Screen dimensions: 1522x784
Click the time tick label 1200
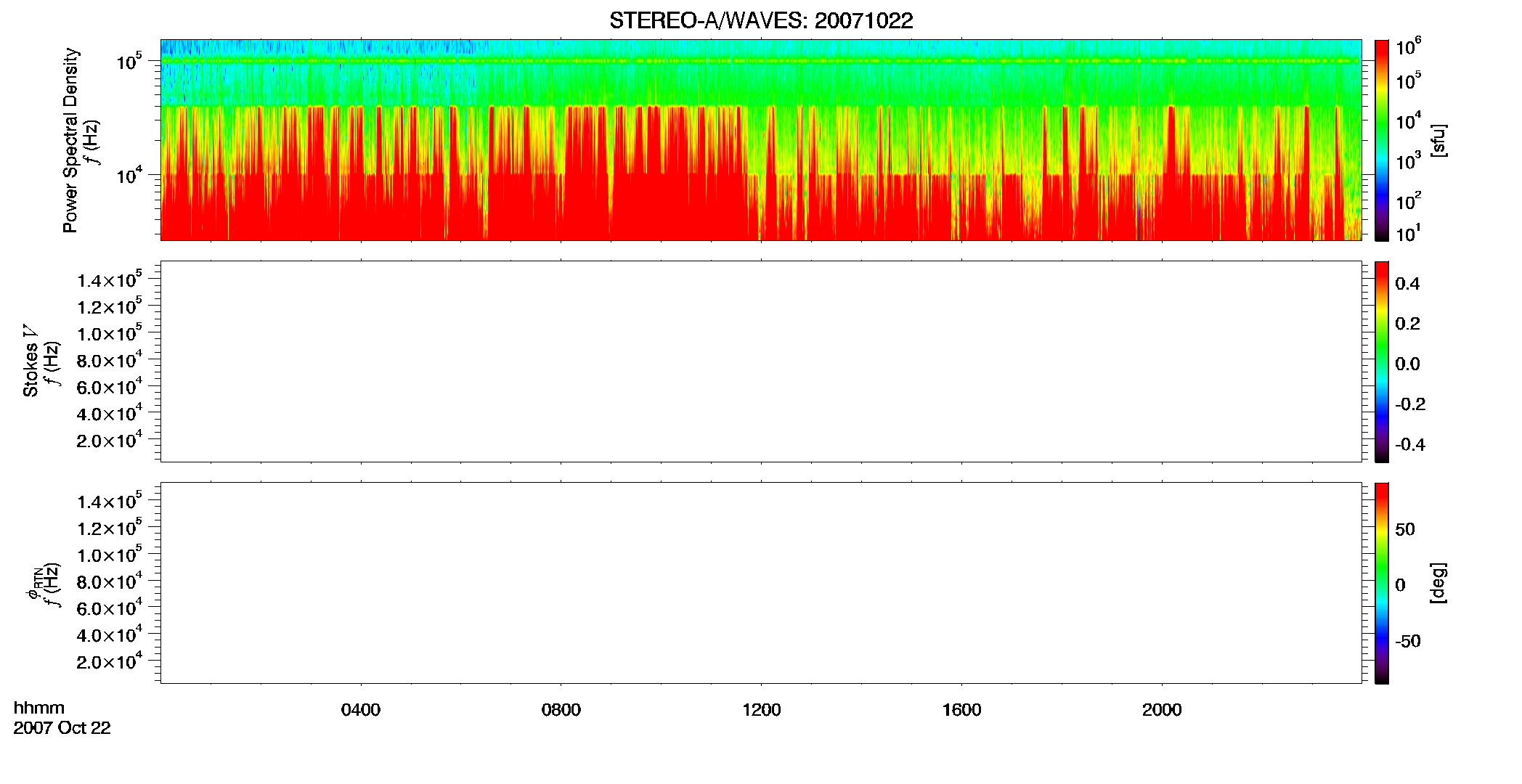[x=761, y=710]
